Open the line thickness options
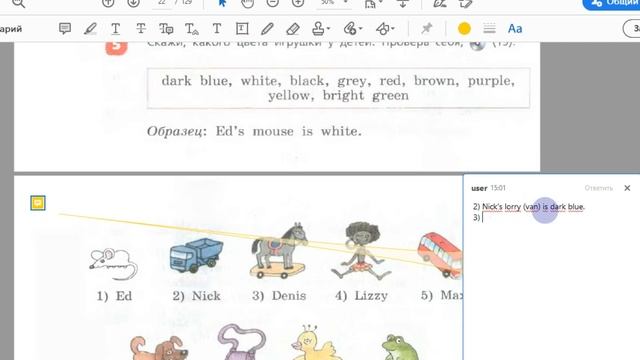640x360 pixels. (x=489, y=29)
